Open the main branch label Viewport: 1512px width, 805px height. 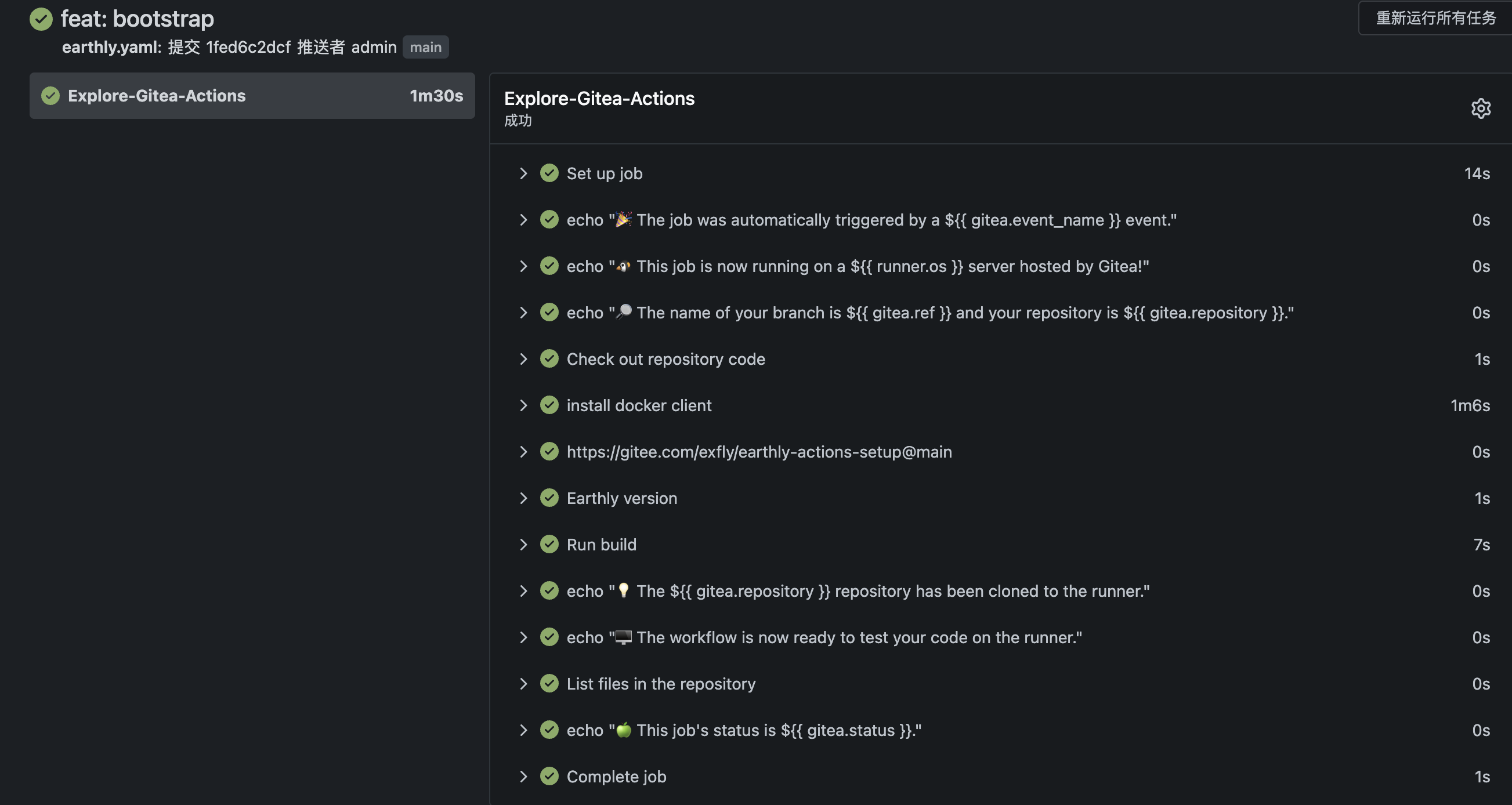pyautogui.click(x=425, y=47)
